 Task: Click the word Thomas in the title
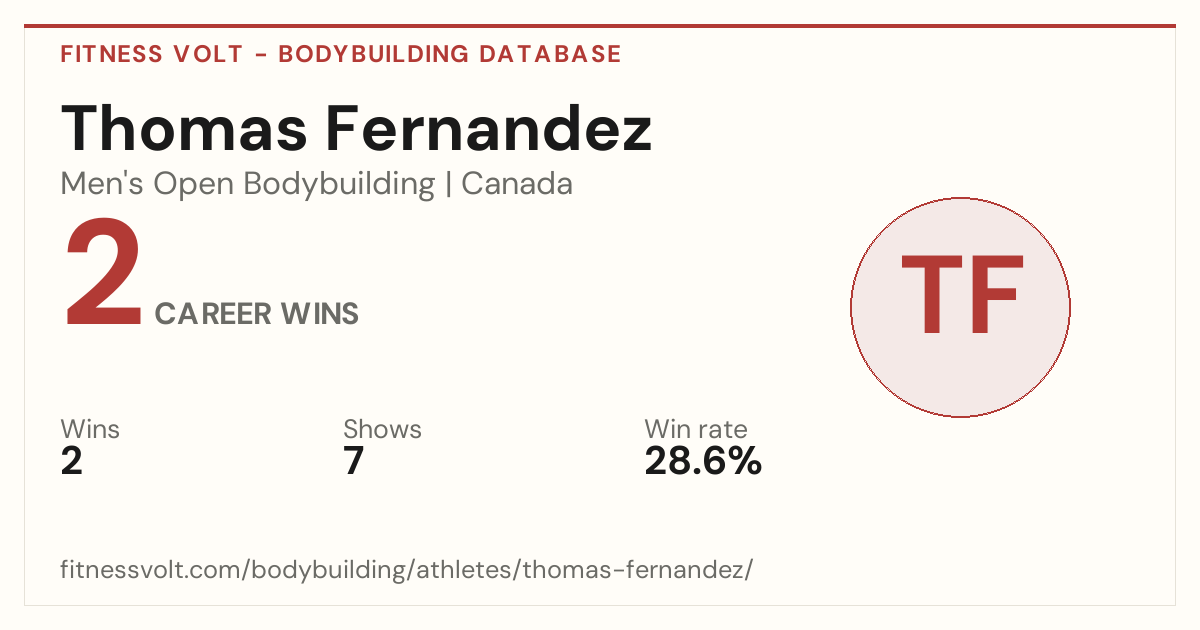click(183, 129)
